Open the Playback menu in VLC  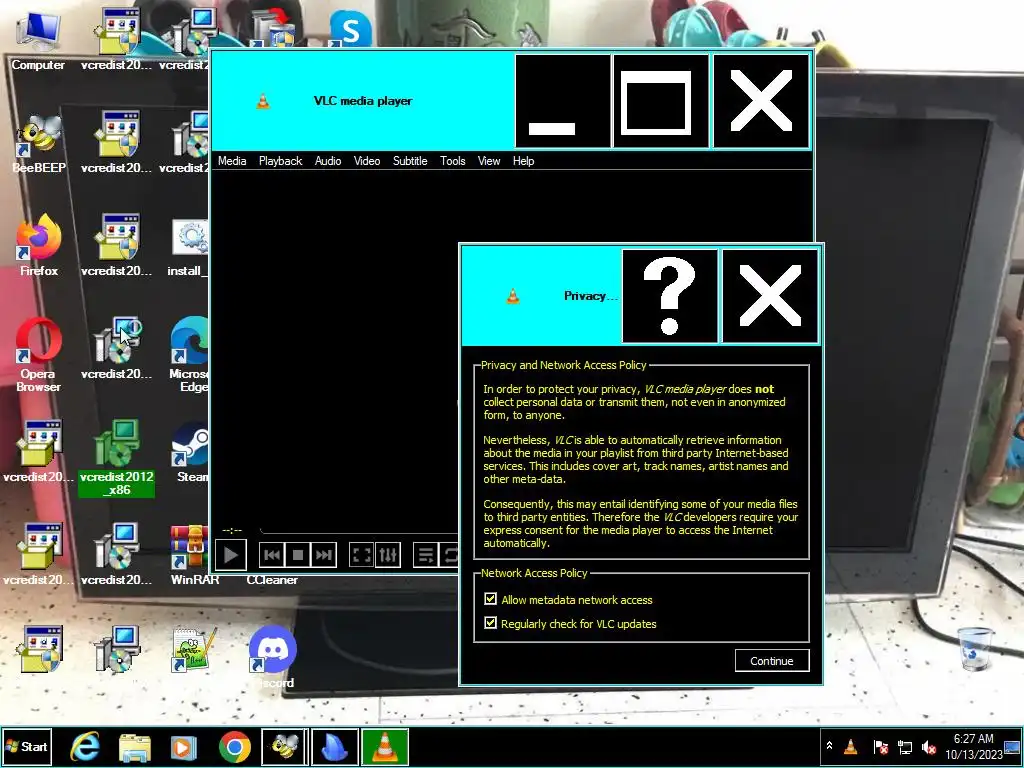point(280,161)
